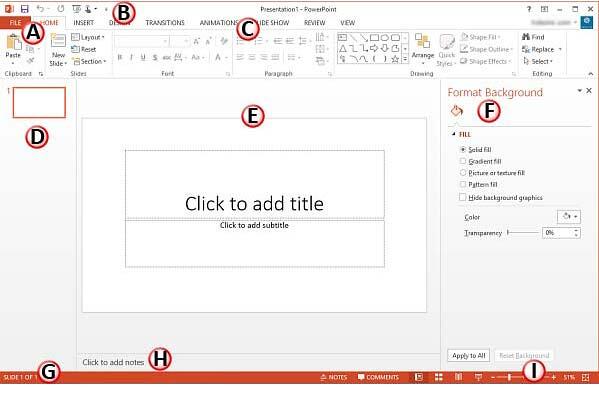Close the Format Background pane
This screenshot has width=599, height=397.
pyautogui.click(x=589, y=91)
